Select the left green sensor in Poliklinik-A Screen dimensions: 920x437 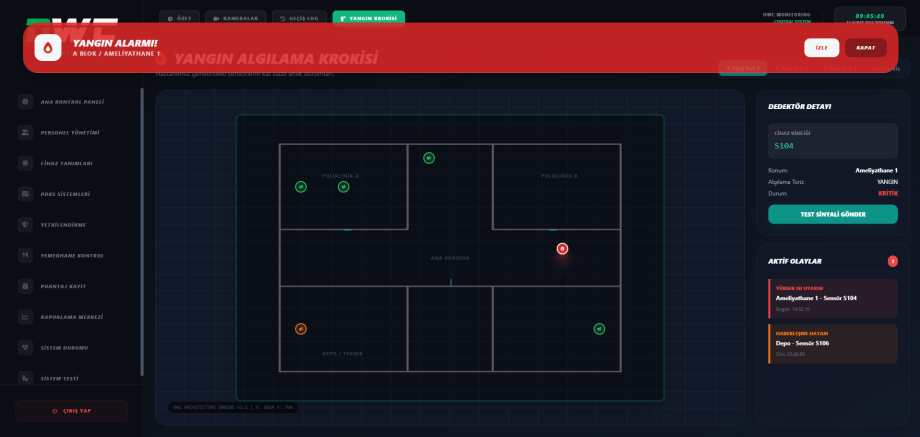pyautogui.click(x=300, y=187)
